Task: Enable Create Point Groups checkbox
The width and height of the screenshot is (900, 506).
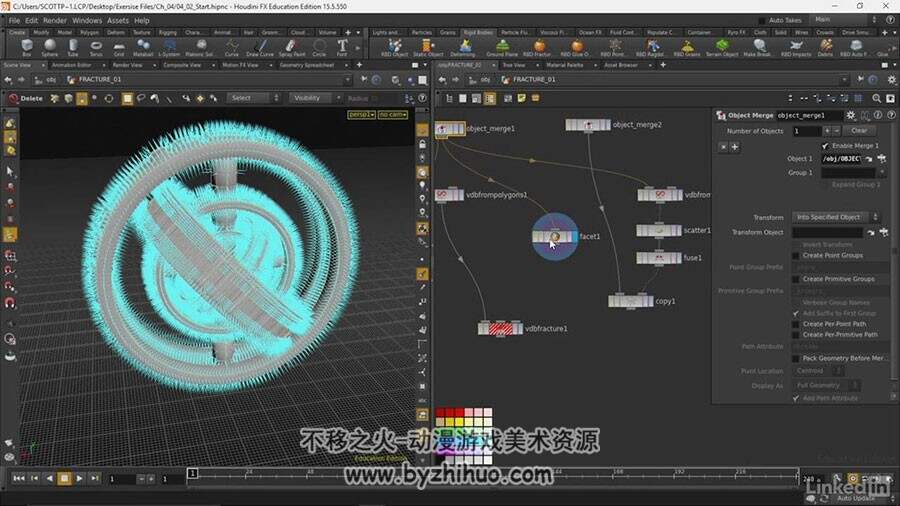Action: 796,255
